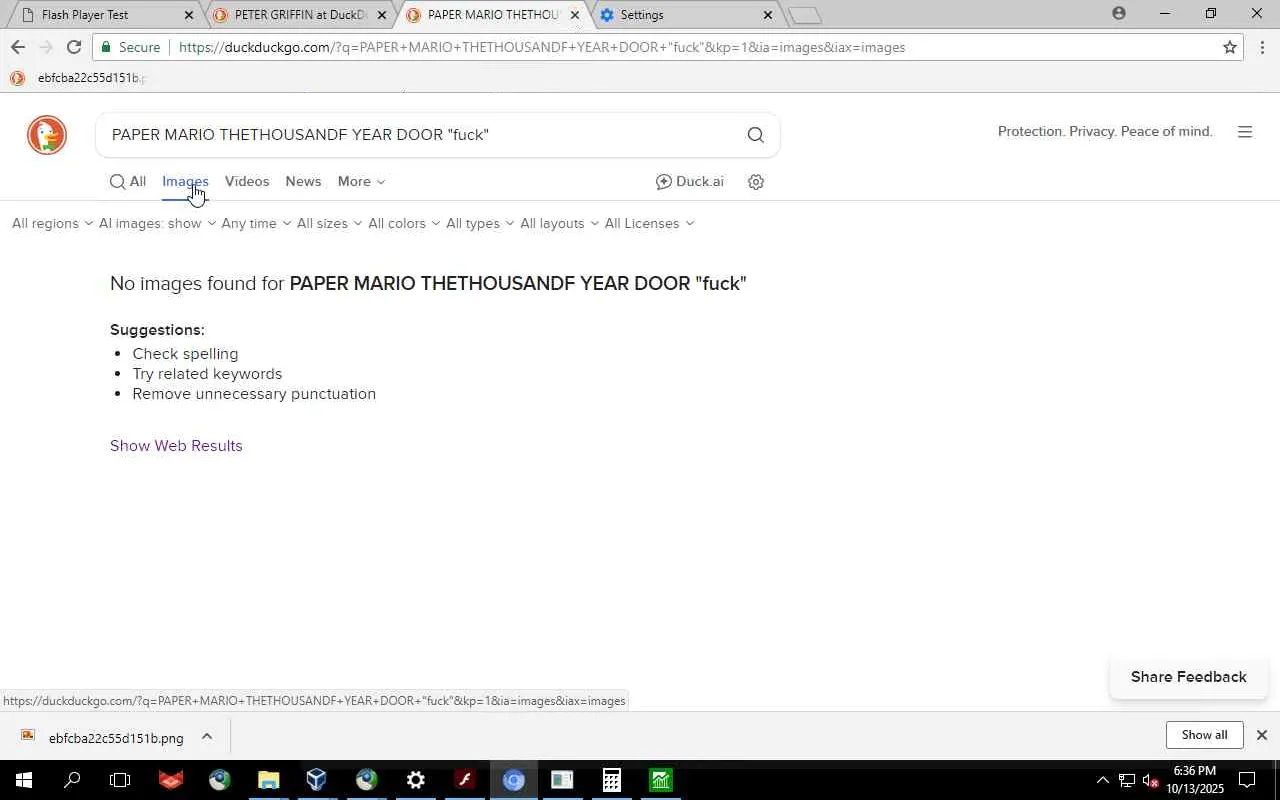Expand options for downloaded png file

207,737
